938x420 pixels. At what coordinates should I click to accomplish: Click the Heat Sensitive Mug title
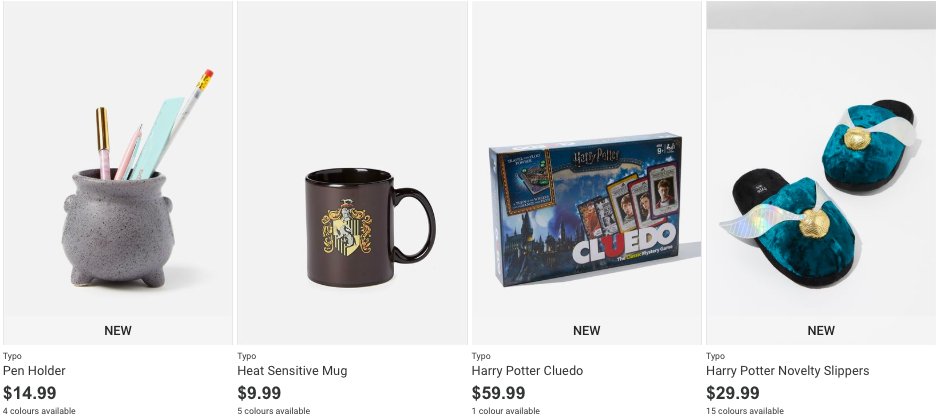[x=292, y=371]
